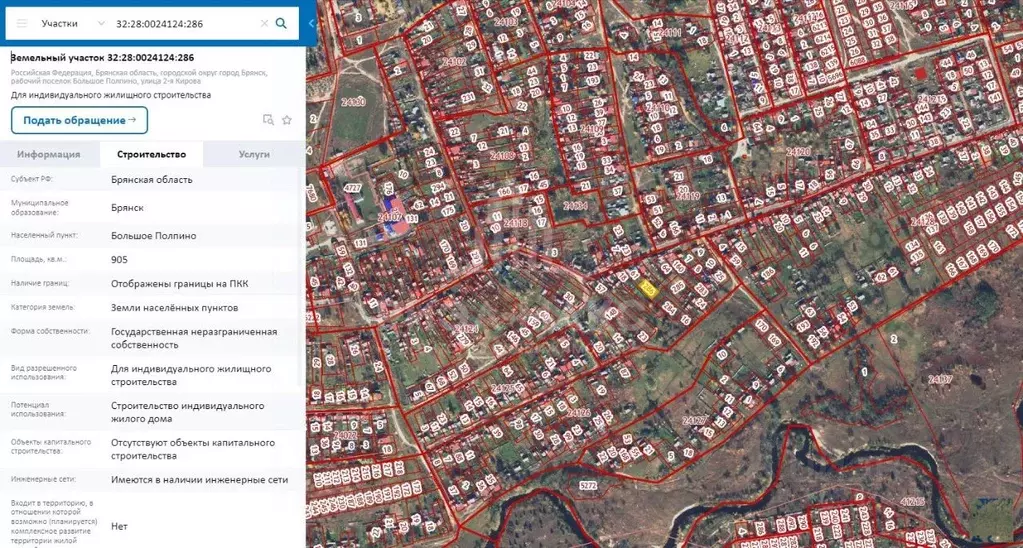Collapse the side panel with blue chevron

(x=311, y=23)
